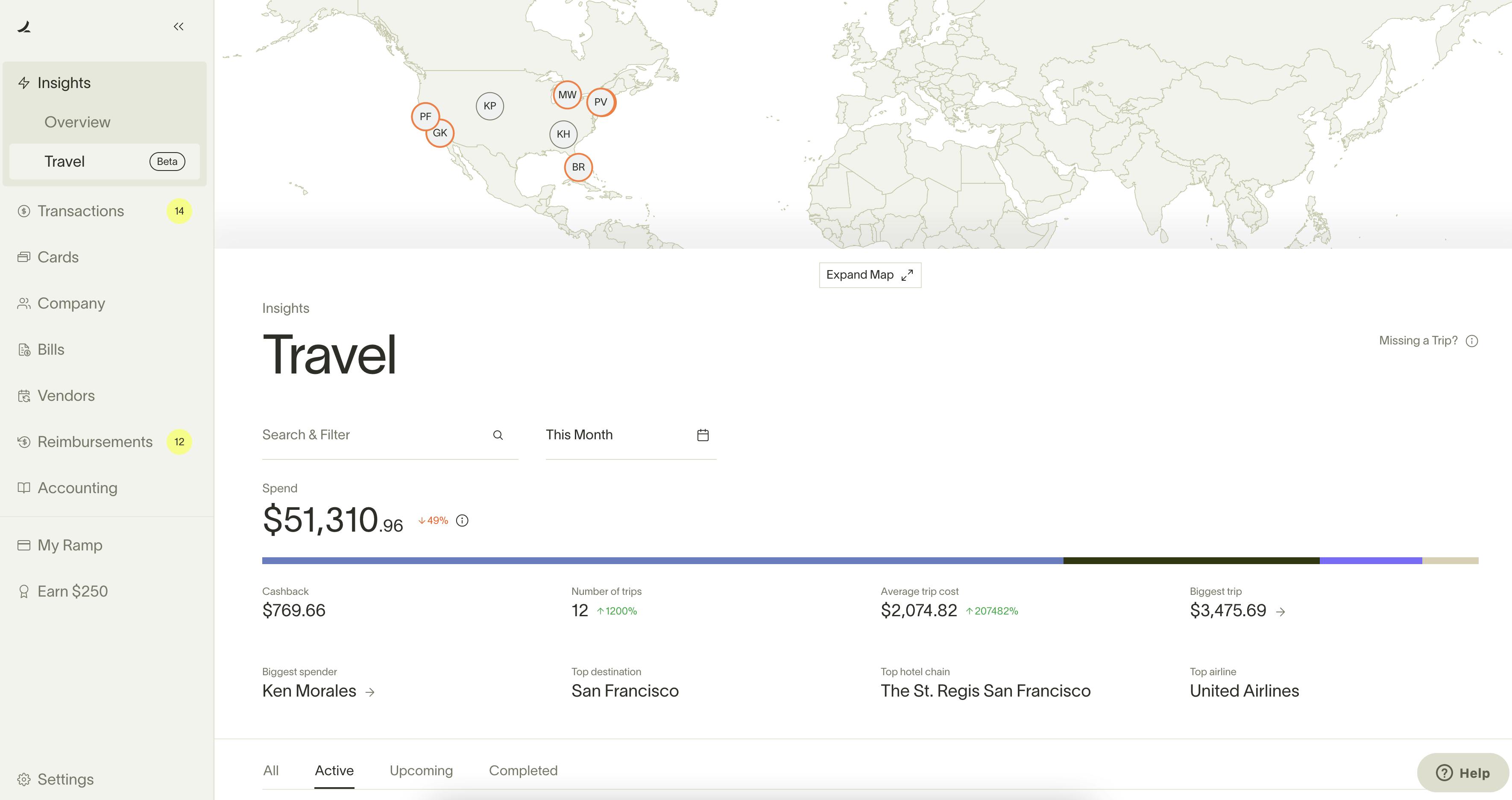Image resolution: width=1512 pixels, height=800 pixels.
Task: Click the Missing a Trip info icon
Action: coord(1471,341)
